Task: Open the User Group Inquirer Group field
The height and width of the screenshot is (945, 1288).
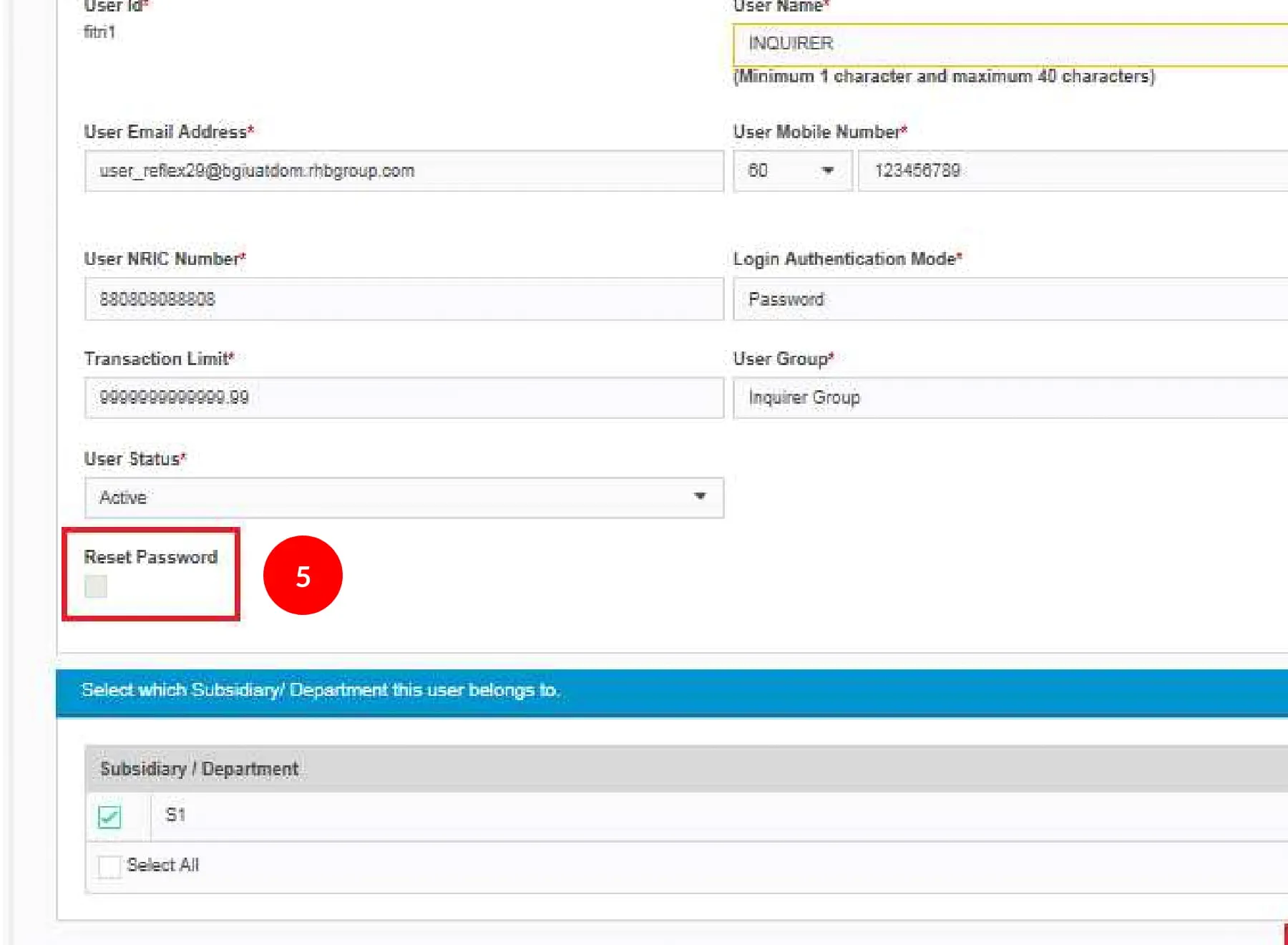Action: pos(1009,398)
